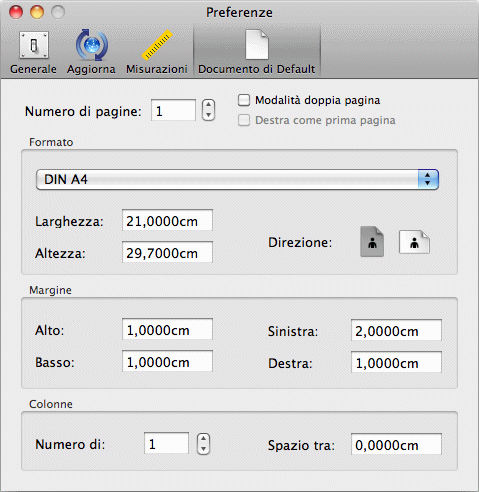Click the Basso margin field
This screenshot has height=492, width=479.
[x=167, y=361]
